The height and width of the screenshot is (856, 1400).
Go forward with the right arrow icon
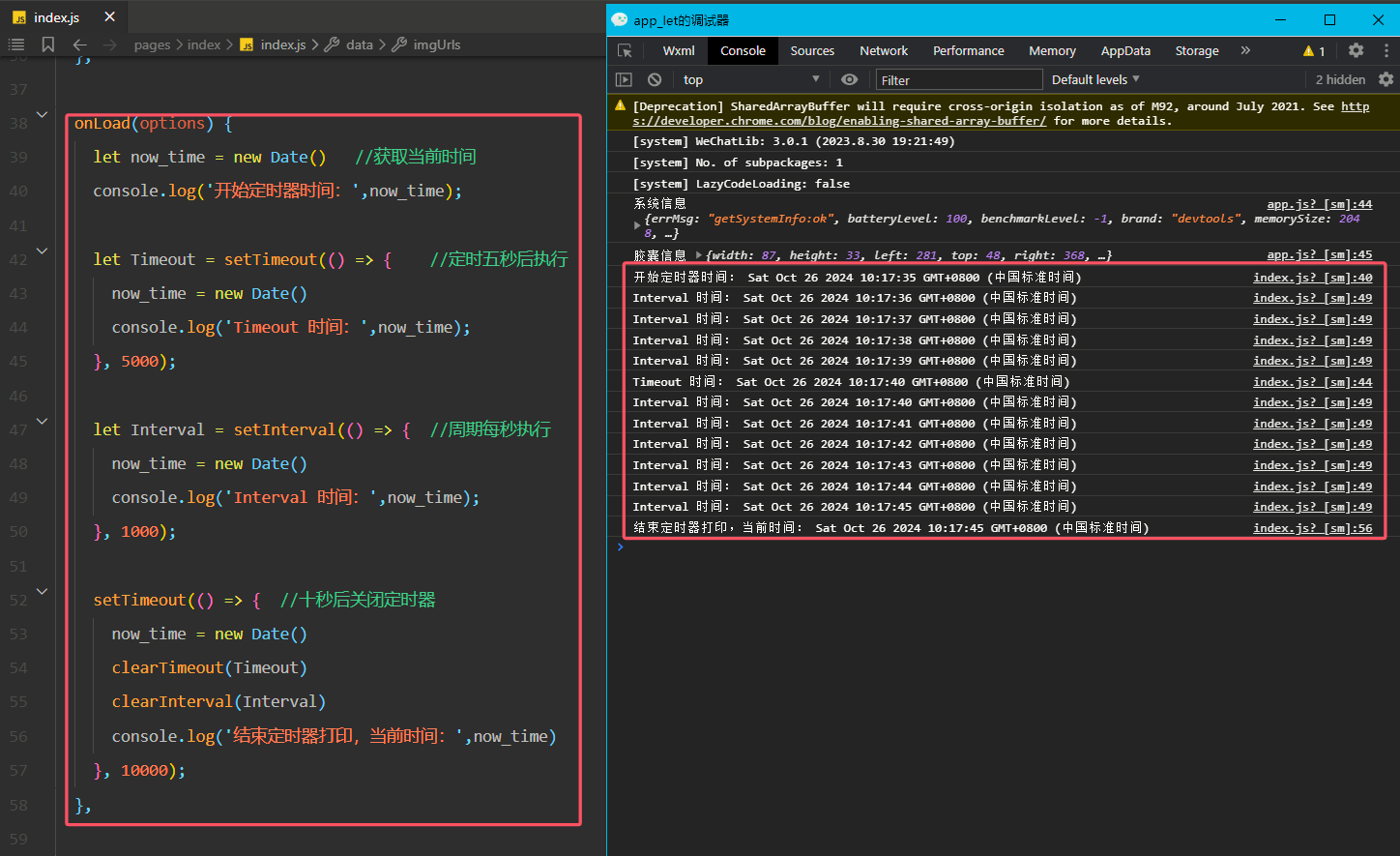pos(109,44)
